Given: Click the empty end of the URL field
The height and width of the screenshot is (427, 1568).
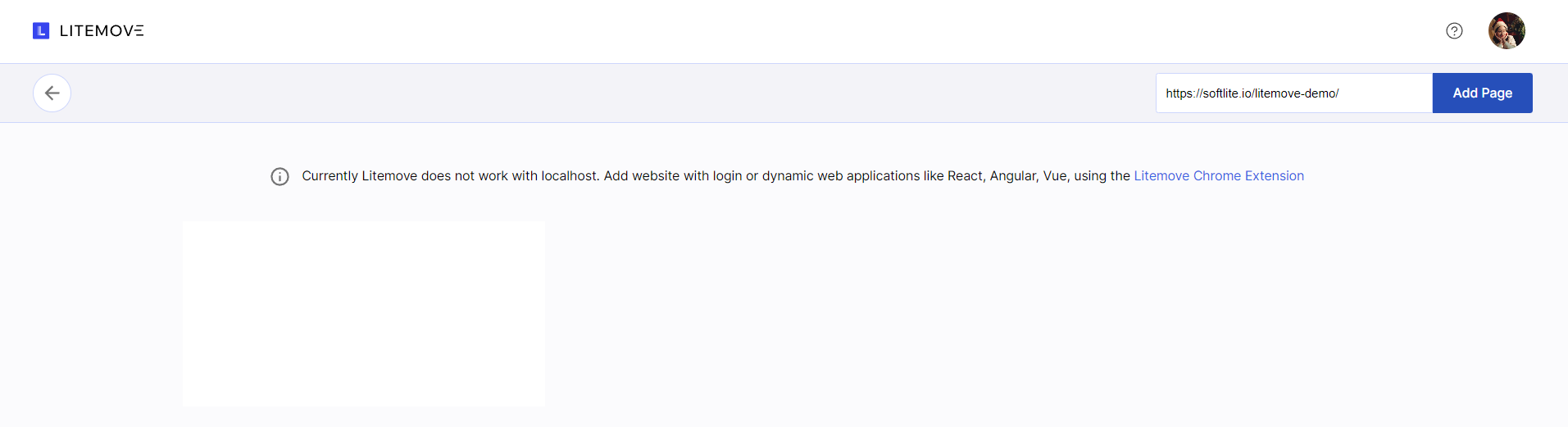Looking at the screenshot, I should (1393, 93).
